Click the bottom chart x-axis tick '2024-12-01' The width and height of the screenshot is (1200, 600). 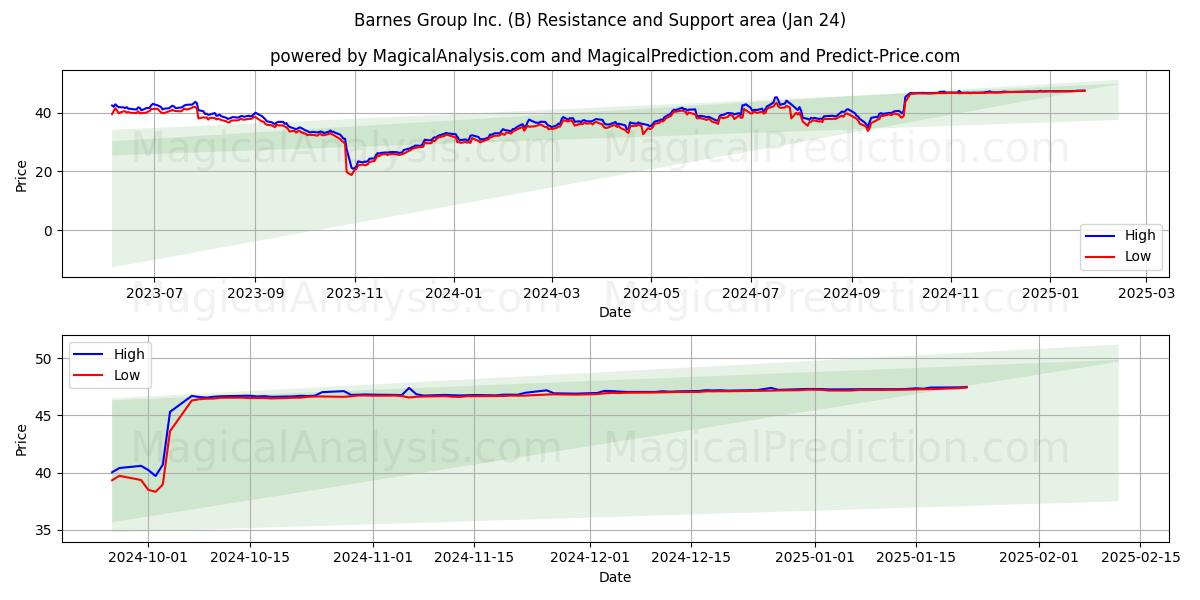coord(589,559)
